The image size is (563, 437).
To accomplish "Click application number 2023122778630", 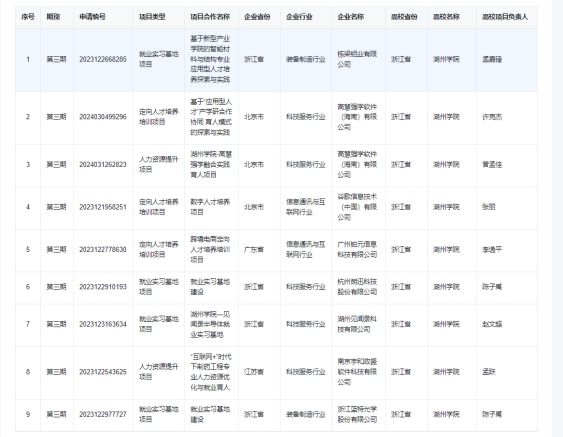I will pyautogui.click(x=103, y=250).
